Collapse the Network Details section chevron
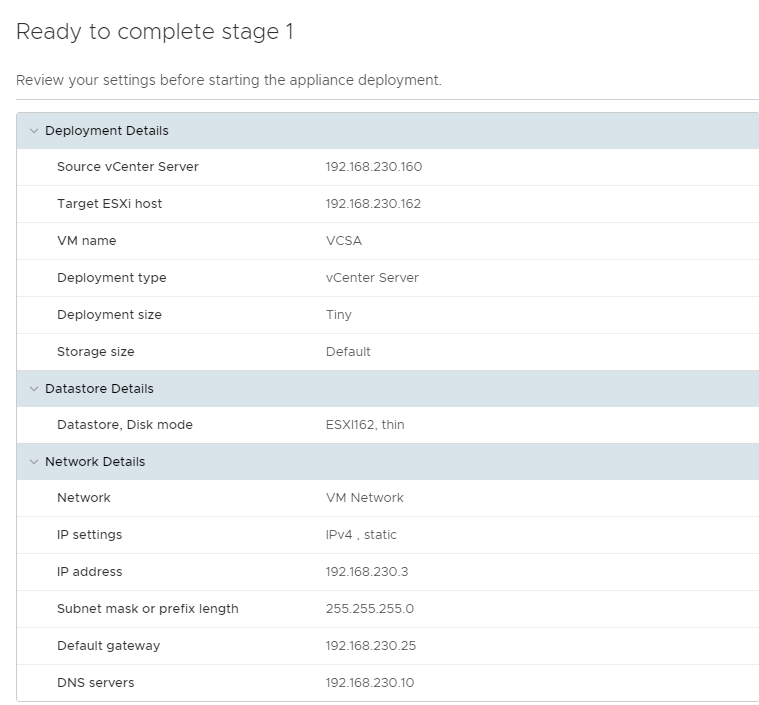759x705 pixels. pyautogui.click(x=33, y=462)
